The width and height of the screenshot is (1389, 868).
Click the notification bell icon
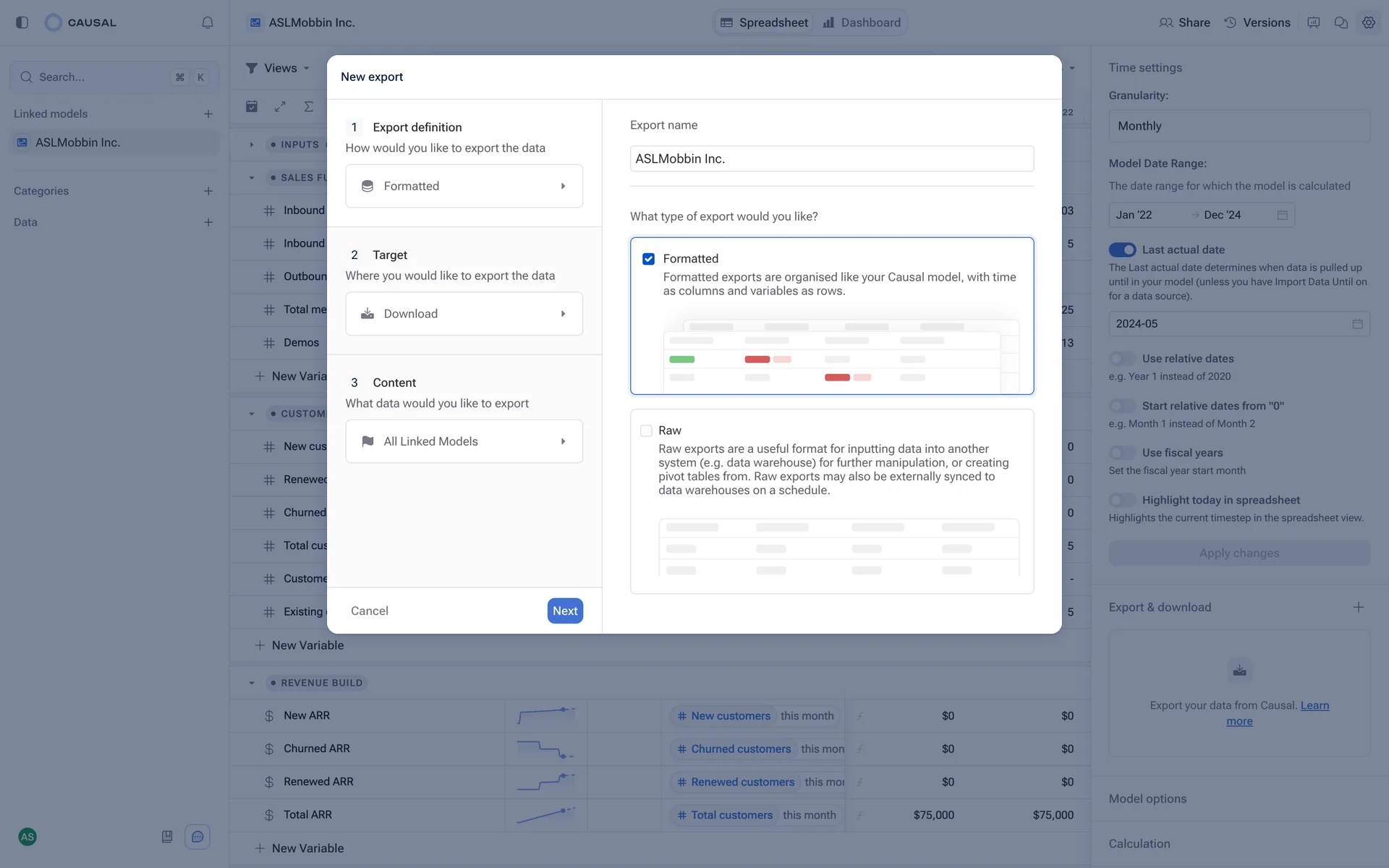coord(208,22)
